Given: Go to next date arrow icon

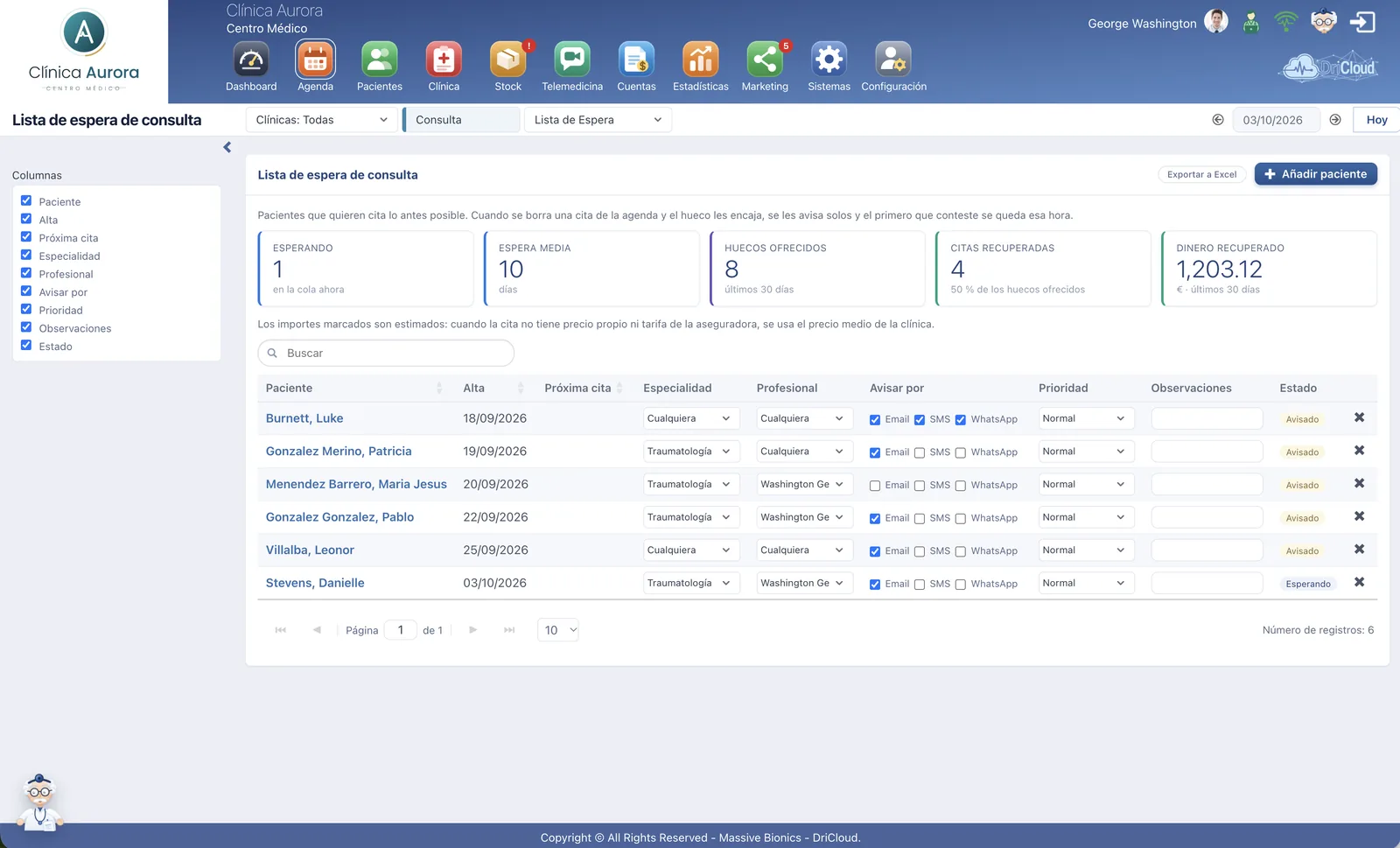Looking at the screenshot, I should click(x=1335, y=120).
